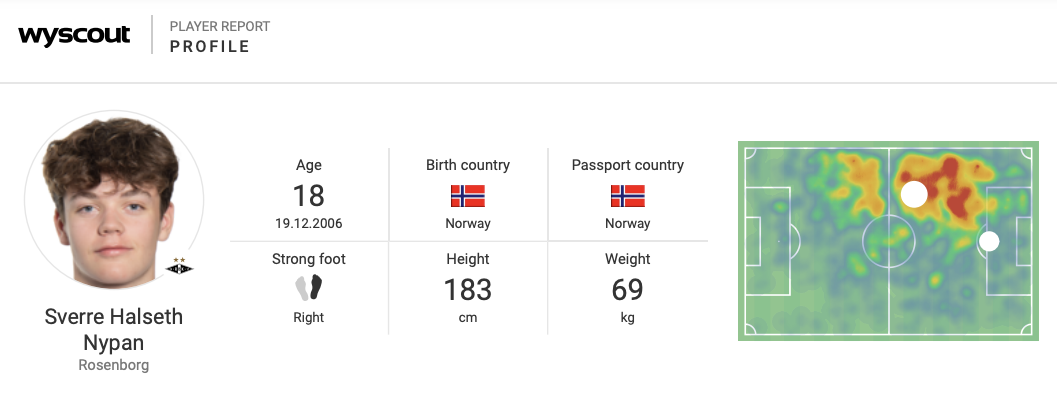Select the small white dot near the penalty area
1057x402 pixels.
coord(989,241)
